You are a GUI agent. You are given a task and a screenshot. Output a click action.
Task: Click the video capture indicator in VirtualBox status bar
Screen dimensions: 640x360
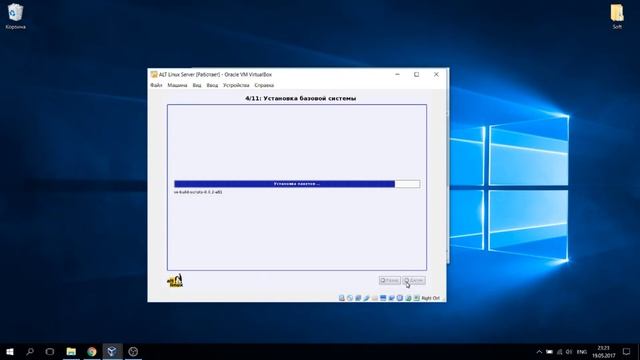391,298
